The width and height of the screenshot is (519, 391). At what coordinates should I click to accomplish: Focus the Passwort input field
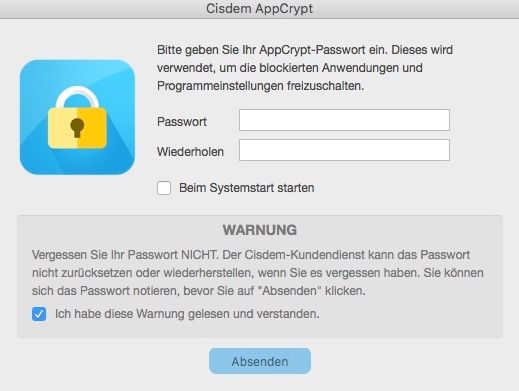point(344,120)
